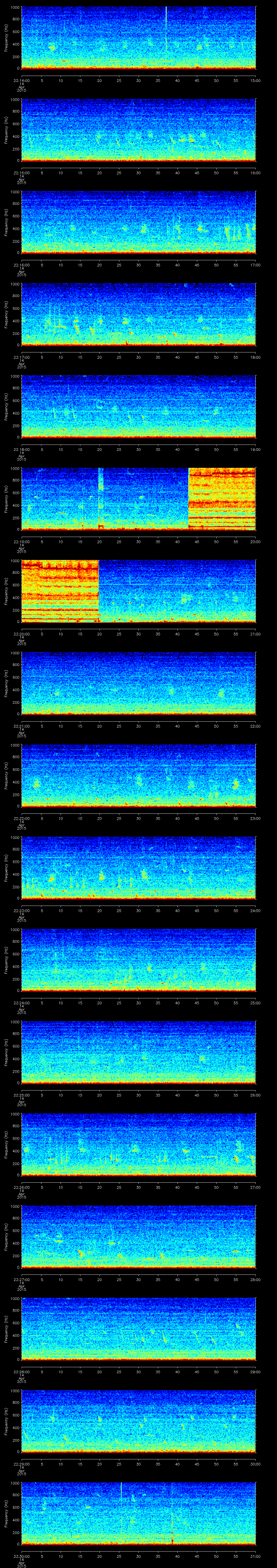This screenshot has width=277, height=1568.
Task: Click the "31:00" end time label
Action: [x=256, y=1556]
